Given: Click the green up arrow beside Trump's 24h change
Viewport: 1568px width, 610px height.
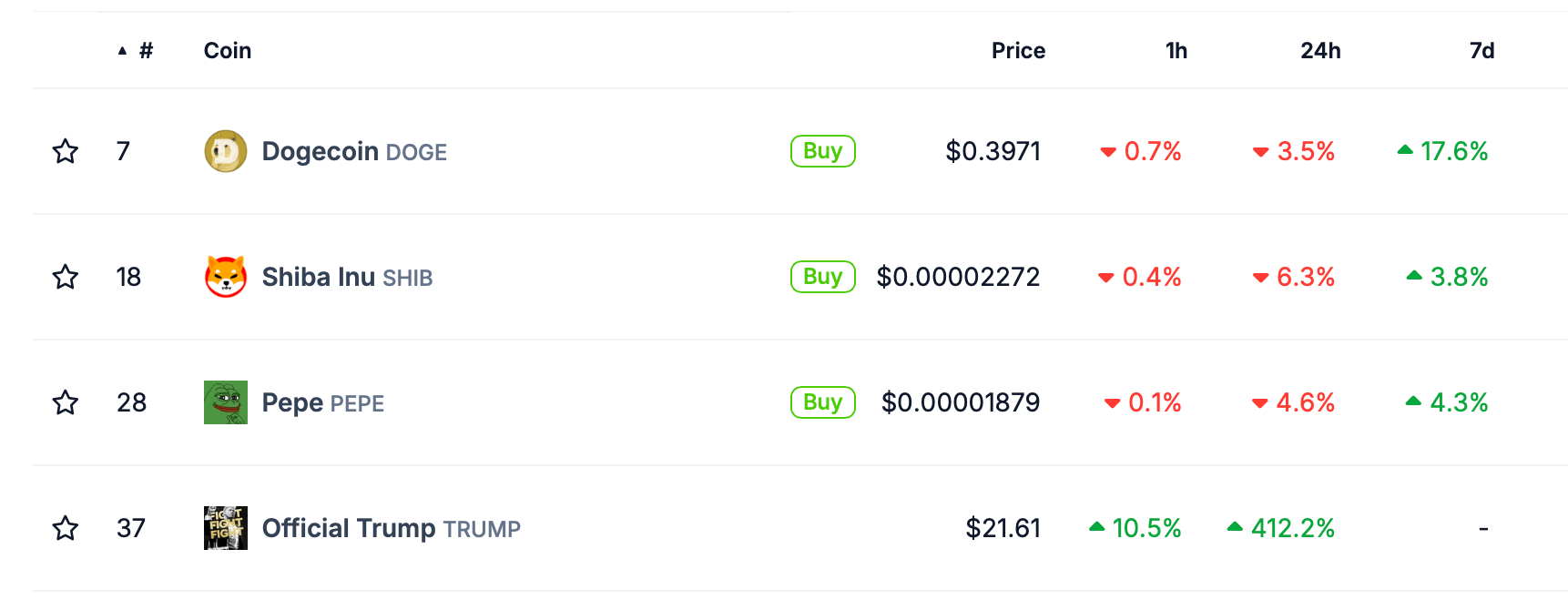Looking at the screenshot, I should 1235,528.
